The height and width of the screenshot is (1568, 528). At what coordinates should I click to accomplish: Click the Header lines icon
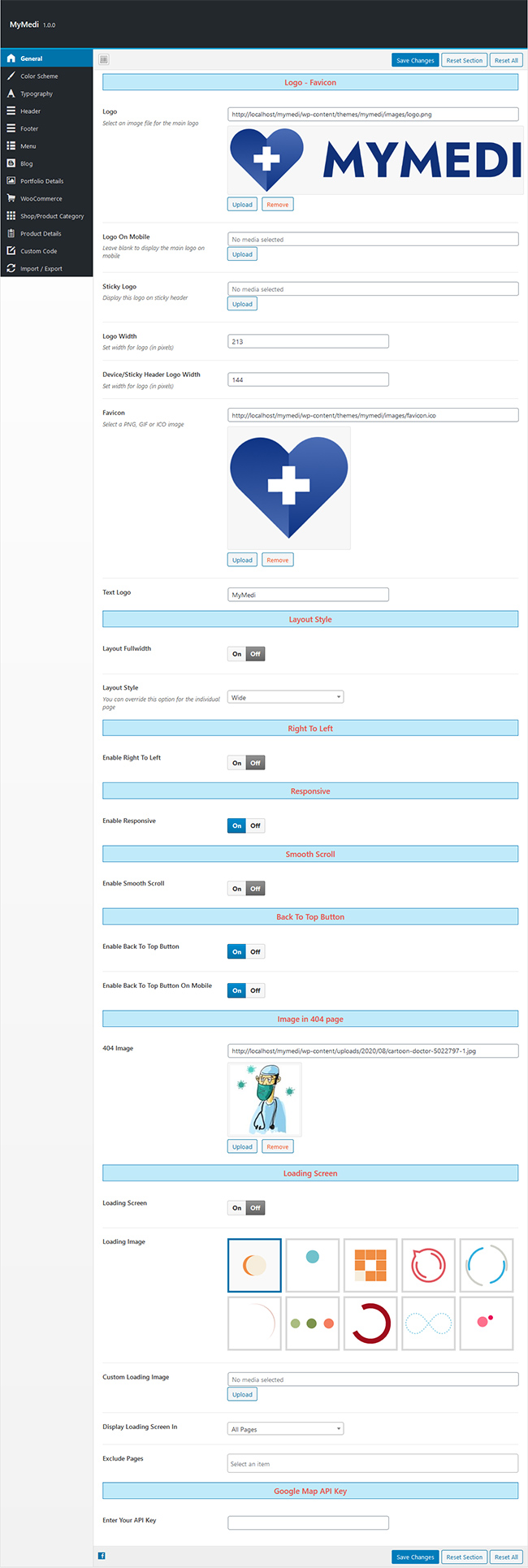(11, 110)
